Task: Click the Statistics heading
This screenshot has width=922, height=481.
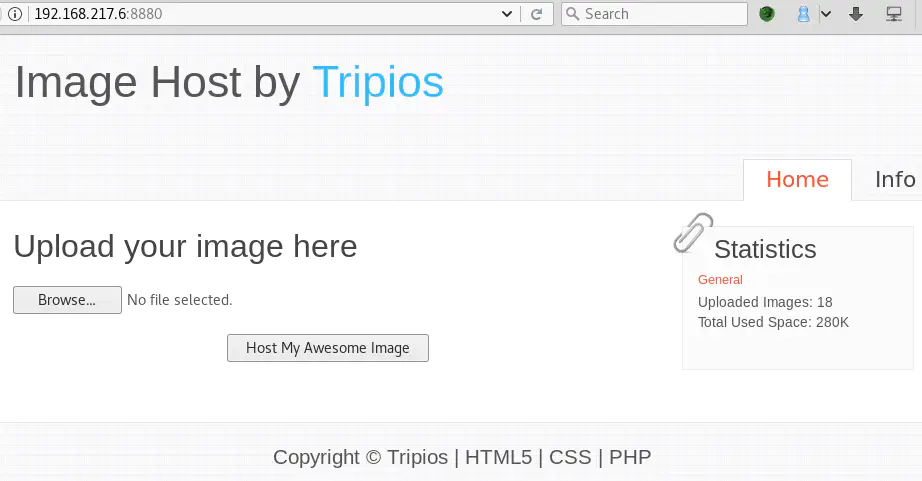Action: [765, 249]
